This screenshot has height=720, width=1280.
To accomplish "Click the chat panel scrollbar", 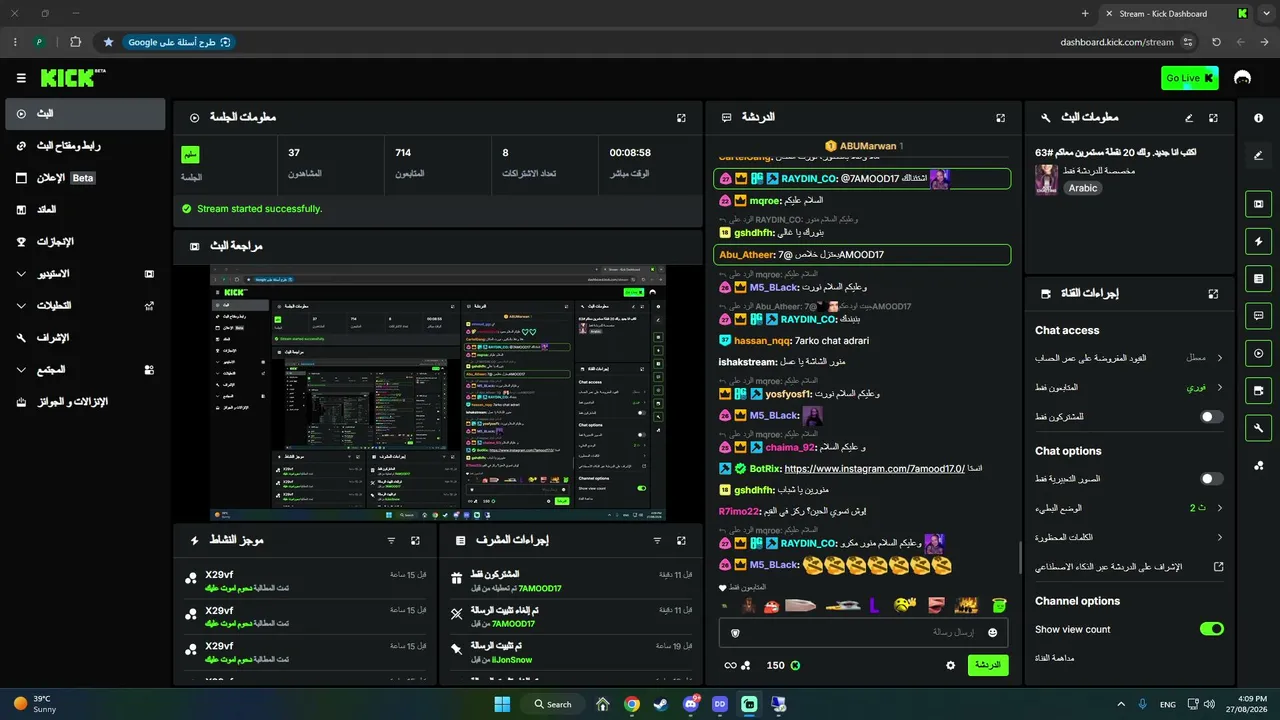I will [1020, 557].
